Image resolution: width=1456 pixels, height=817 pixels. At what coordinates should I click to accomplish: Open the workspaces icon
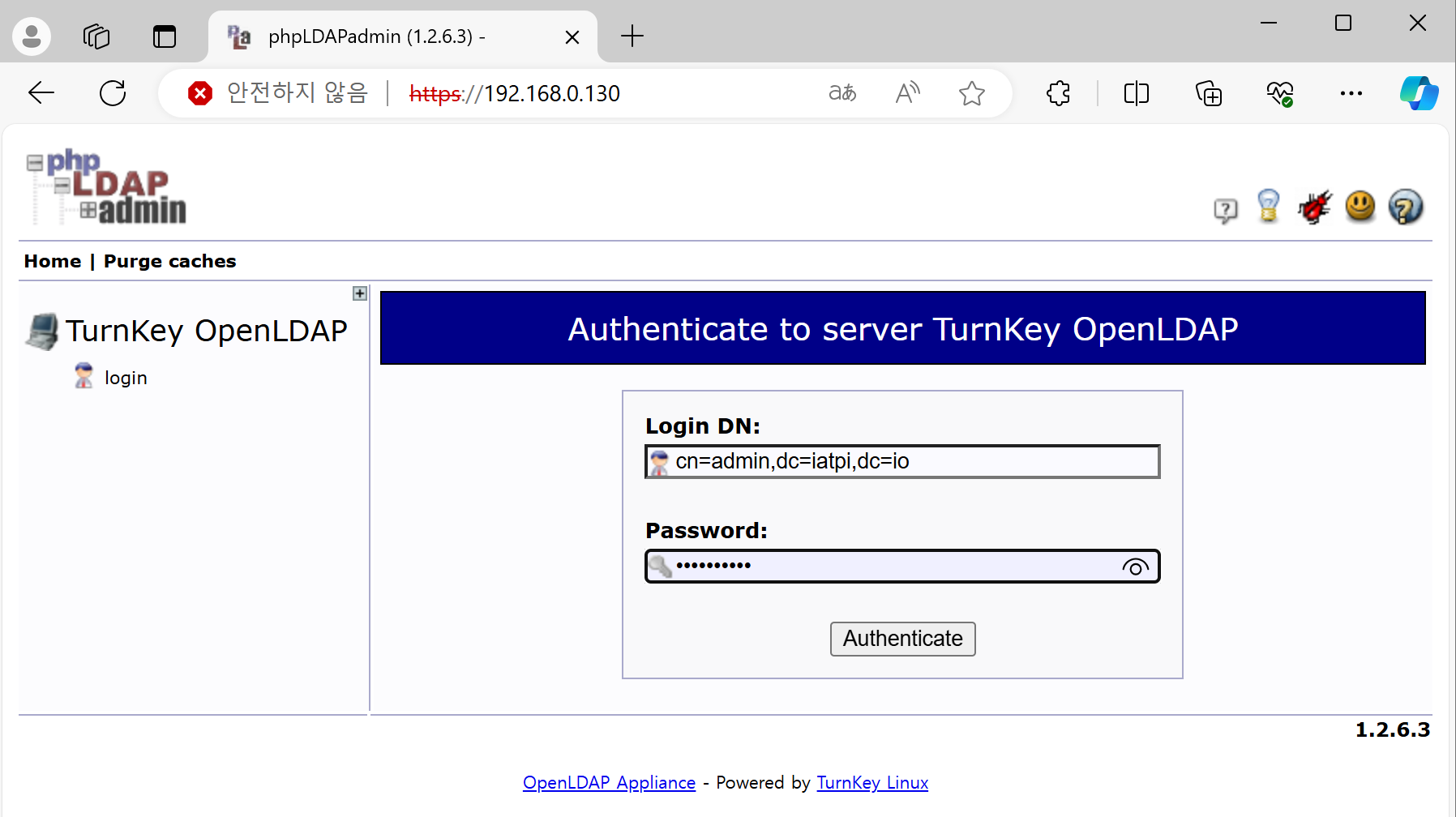click(96, 36)
